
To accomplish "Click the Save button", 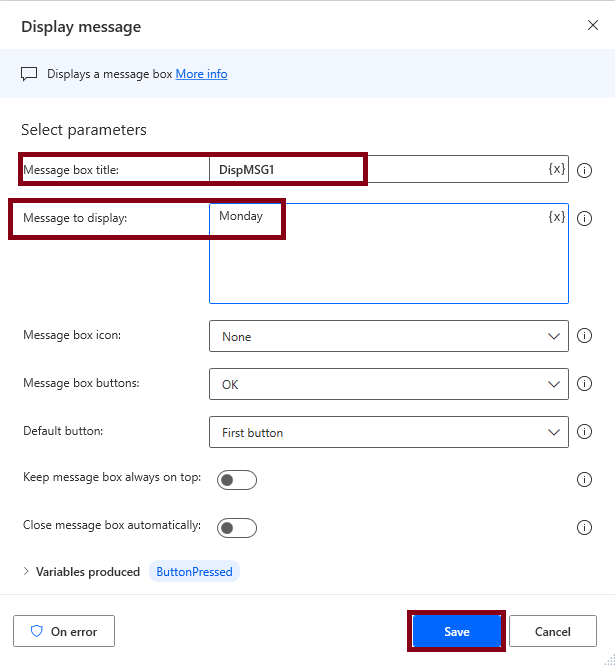I will tap(457, 631).
